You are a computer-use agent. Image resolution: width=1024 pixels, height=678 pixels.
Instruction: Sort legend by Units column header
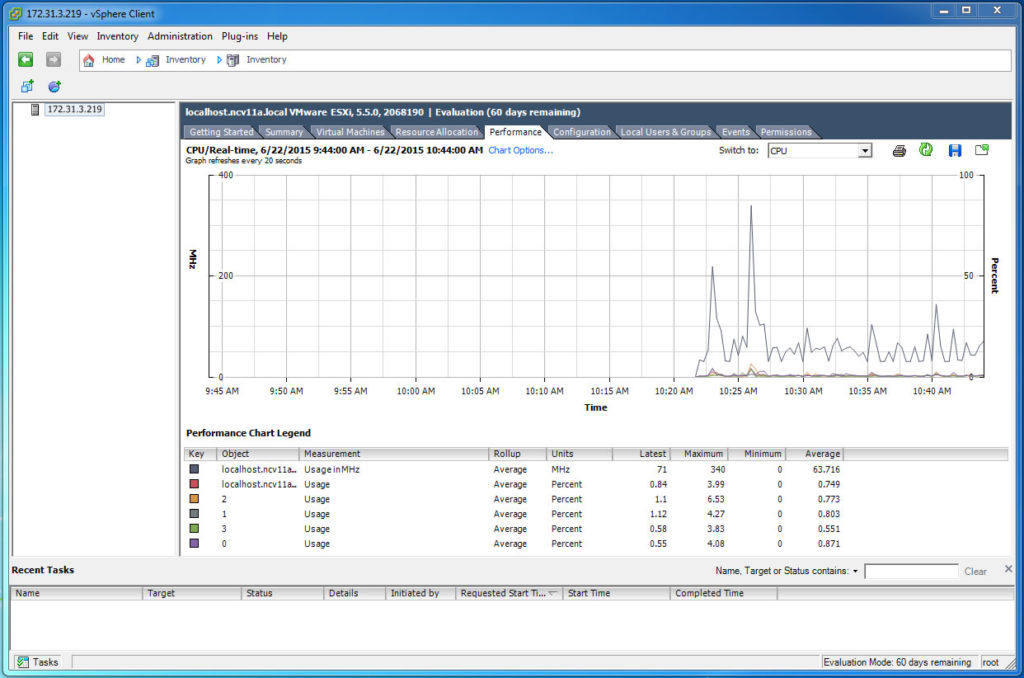point(579,453)
